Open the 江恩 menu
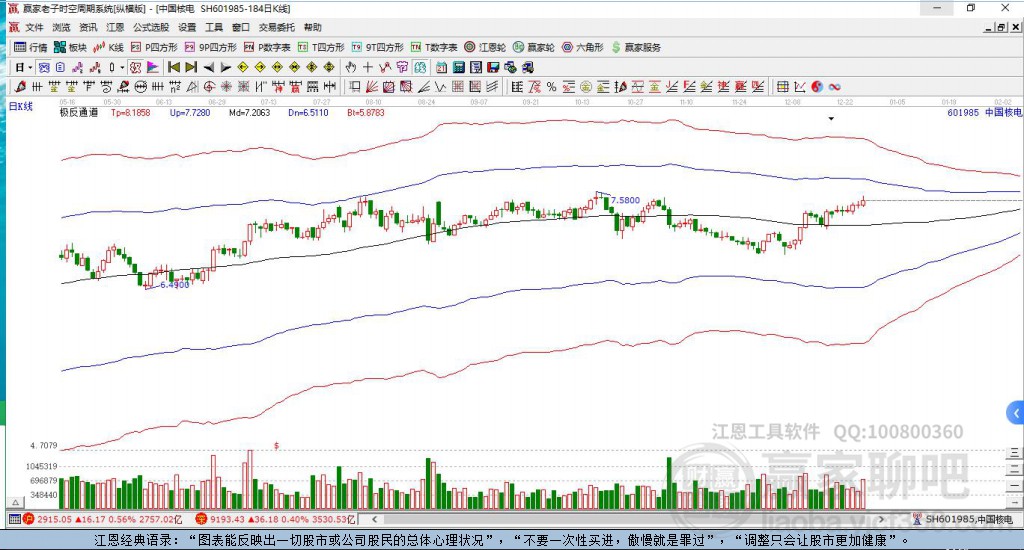This screenshot has width=1024, height=550. pos(115,27)
